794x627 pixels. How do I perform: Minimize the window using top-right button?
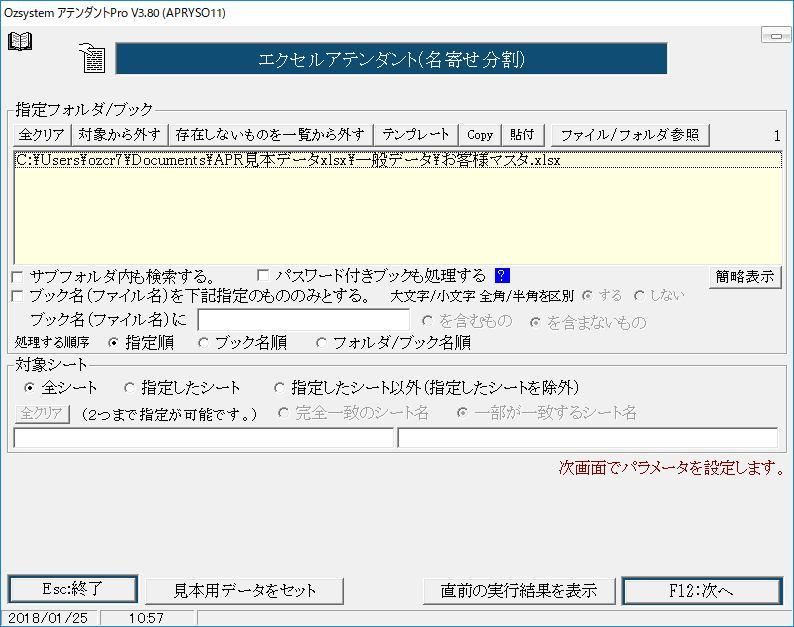coord(776,35)
